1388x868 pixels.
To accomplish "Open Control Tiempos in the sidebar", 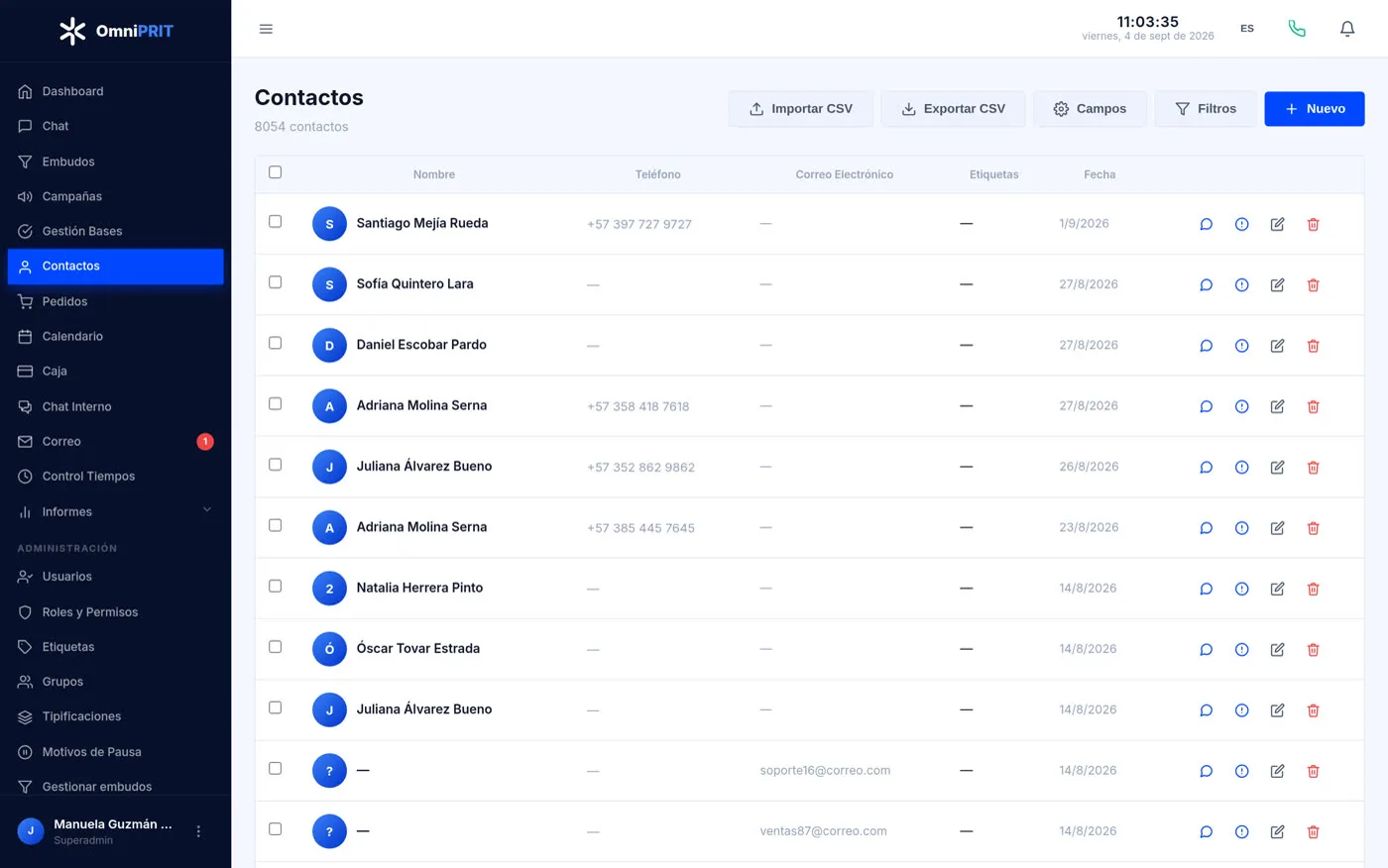I will pos(115,477).
